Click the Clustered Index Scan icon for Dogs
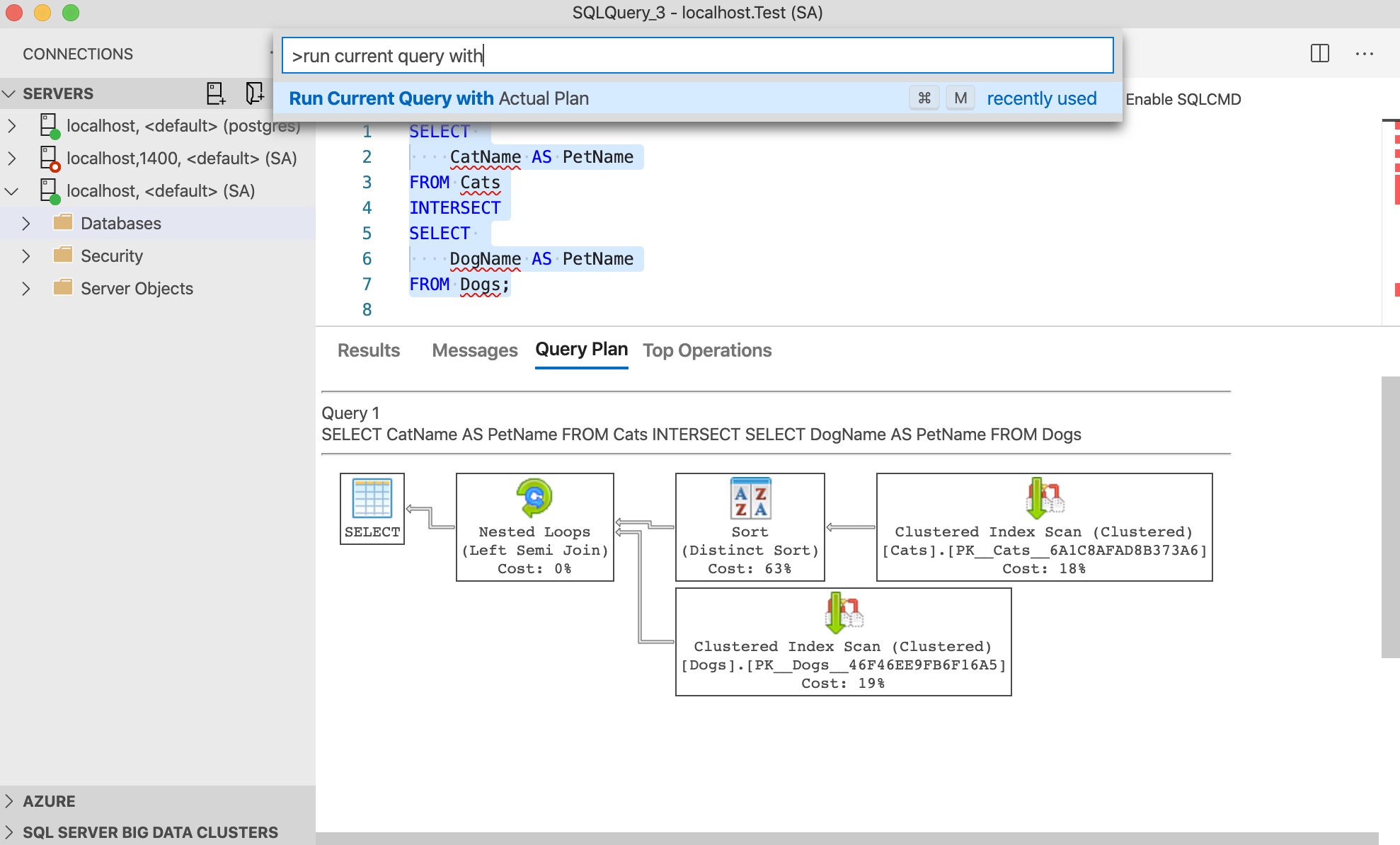This screenshot has width=1400, height=845. (x=843, y=612)
